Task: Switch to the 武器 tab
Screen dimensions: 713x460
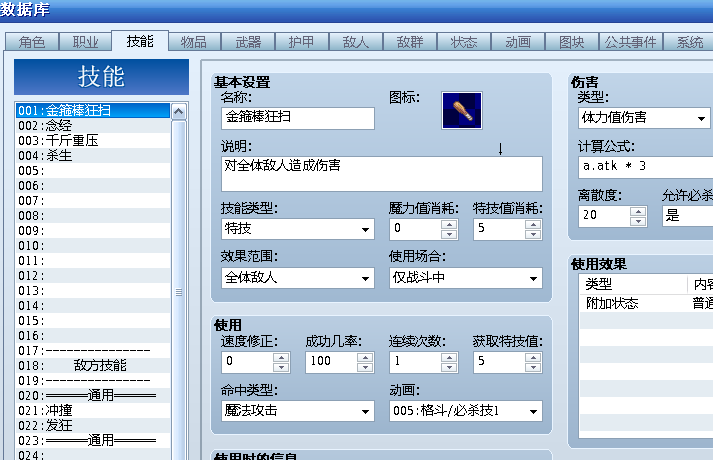Action: [x=248, y=42]
